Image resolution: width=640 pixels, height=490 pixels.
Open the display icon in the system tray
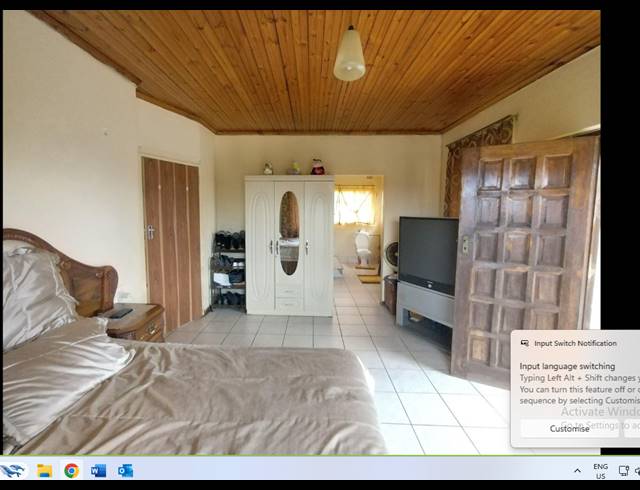coord(623,471)
